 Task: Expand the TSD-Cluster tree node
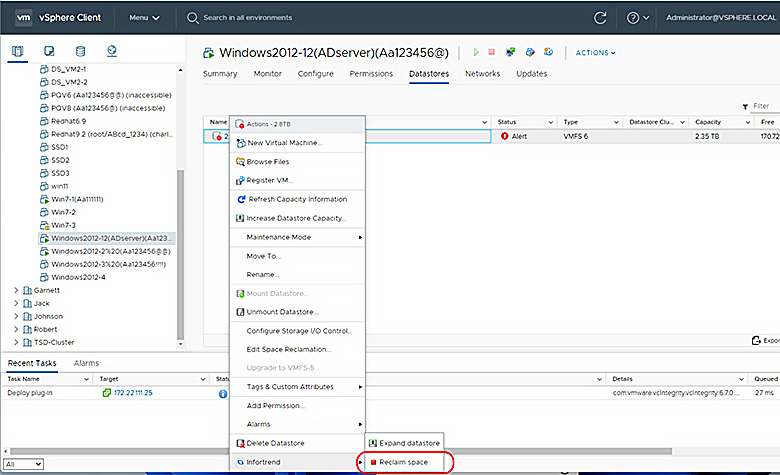[16, 342]
